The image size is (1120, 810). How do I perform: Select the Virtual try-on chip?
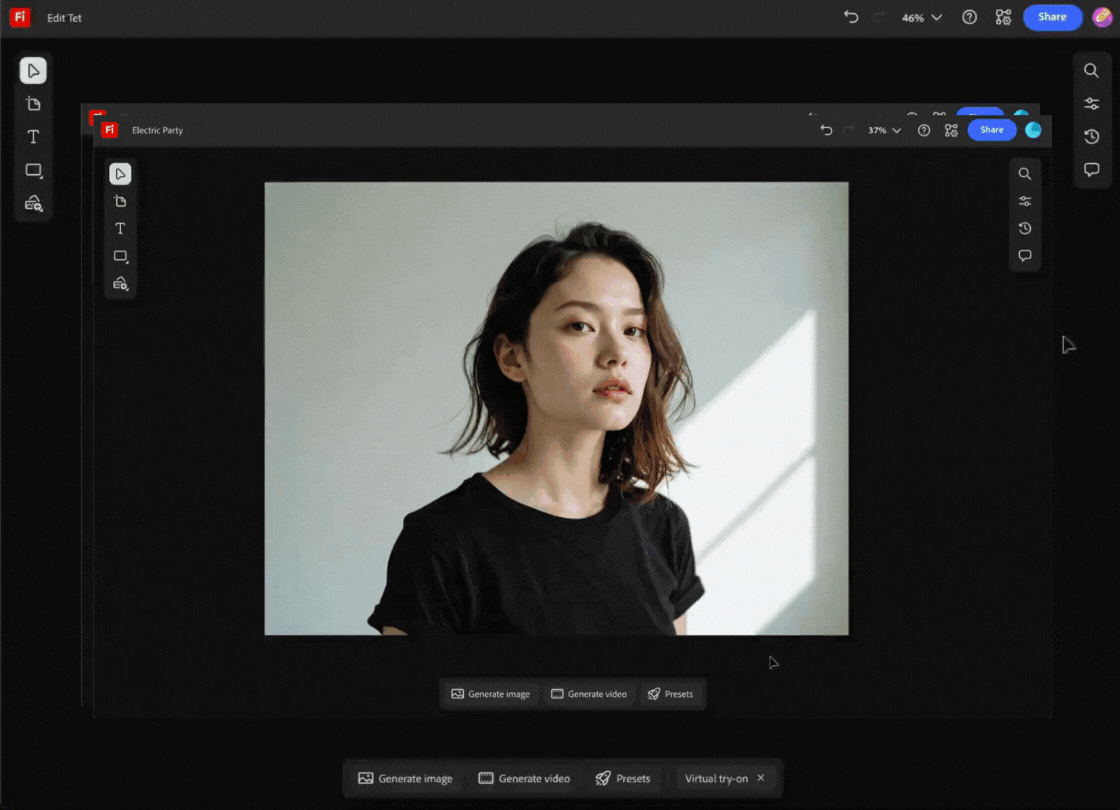[x=716, y=779]
